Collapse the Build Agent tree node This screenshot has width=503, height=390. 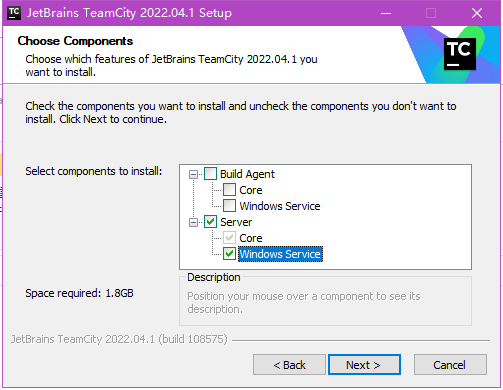(x=193, y=174)
